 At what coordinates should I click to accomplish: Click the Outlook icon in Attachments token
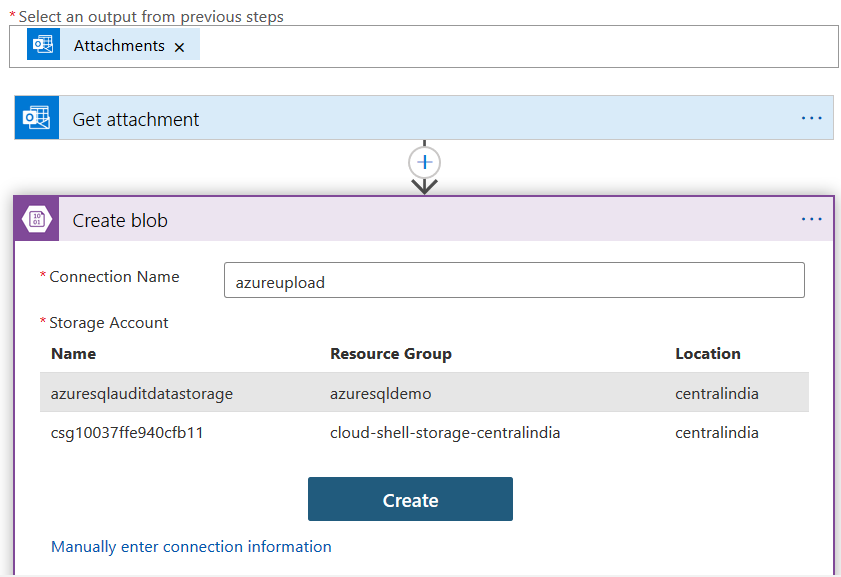click(x=43, y=45)
